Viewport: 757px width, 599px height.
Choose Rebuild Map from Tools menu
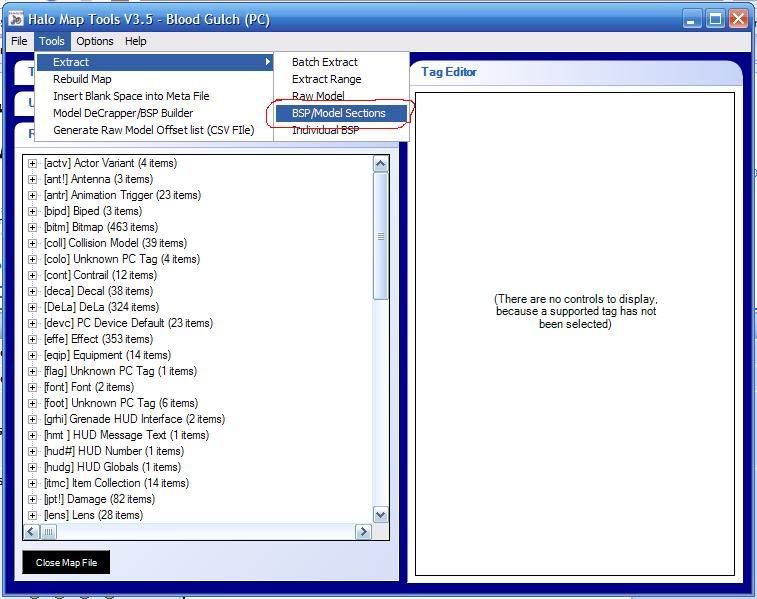pyautogui.click(x=155, y=79)
